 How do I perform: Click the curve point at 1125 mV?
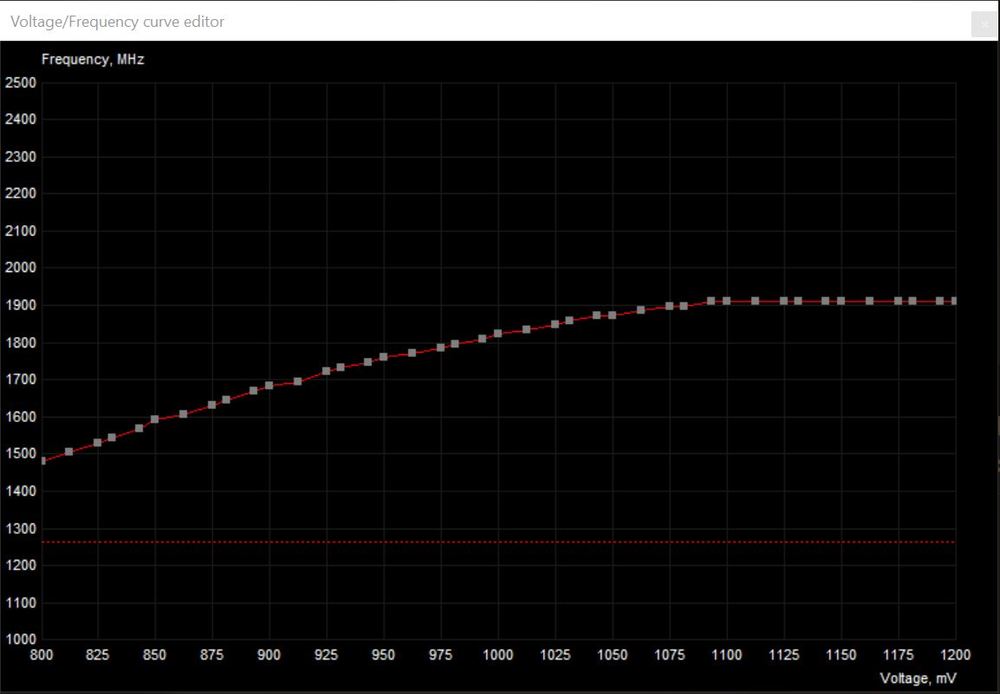click(x=784, y=301)
